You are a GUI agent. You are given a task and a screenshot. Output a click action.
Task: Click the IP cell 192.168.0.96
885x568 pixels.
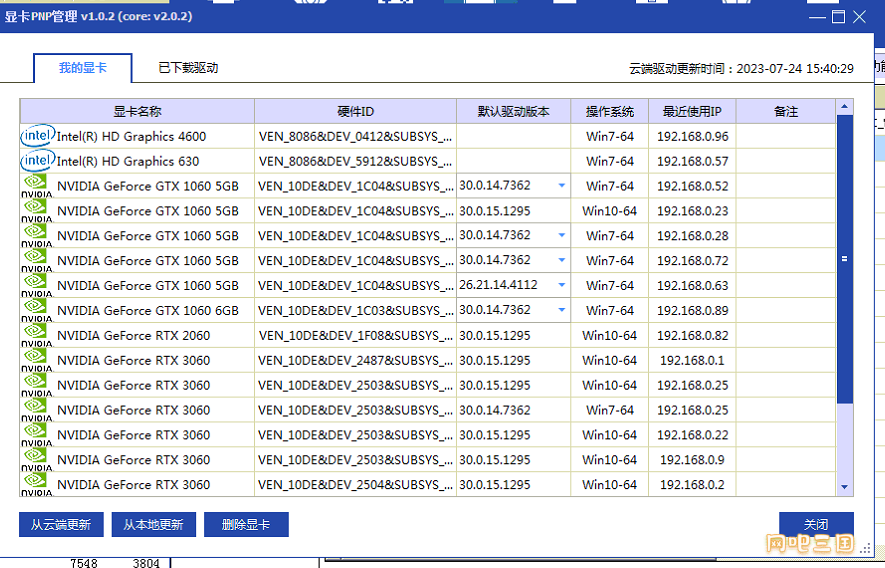(x=693, y=136)
